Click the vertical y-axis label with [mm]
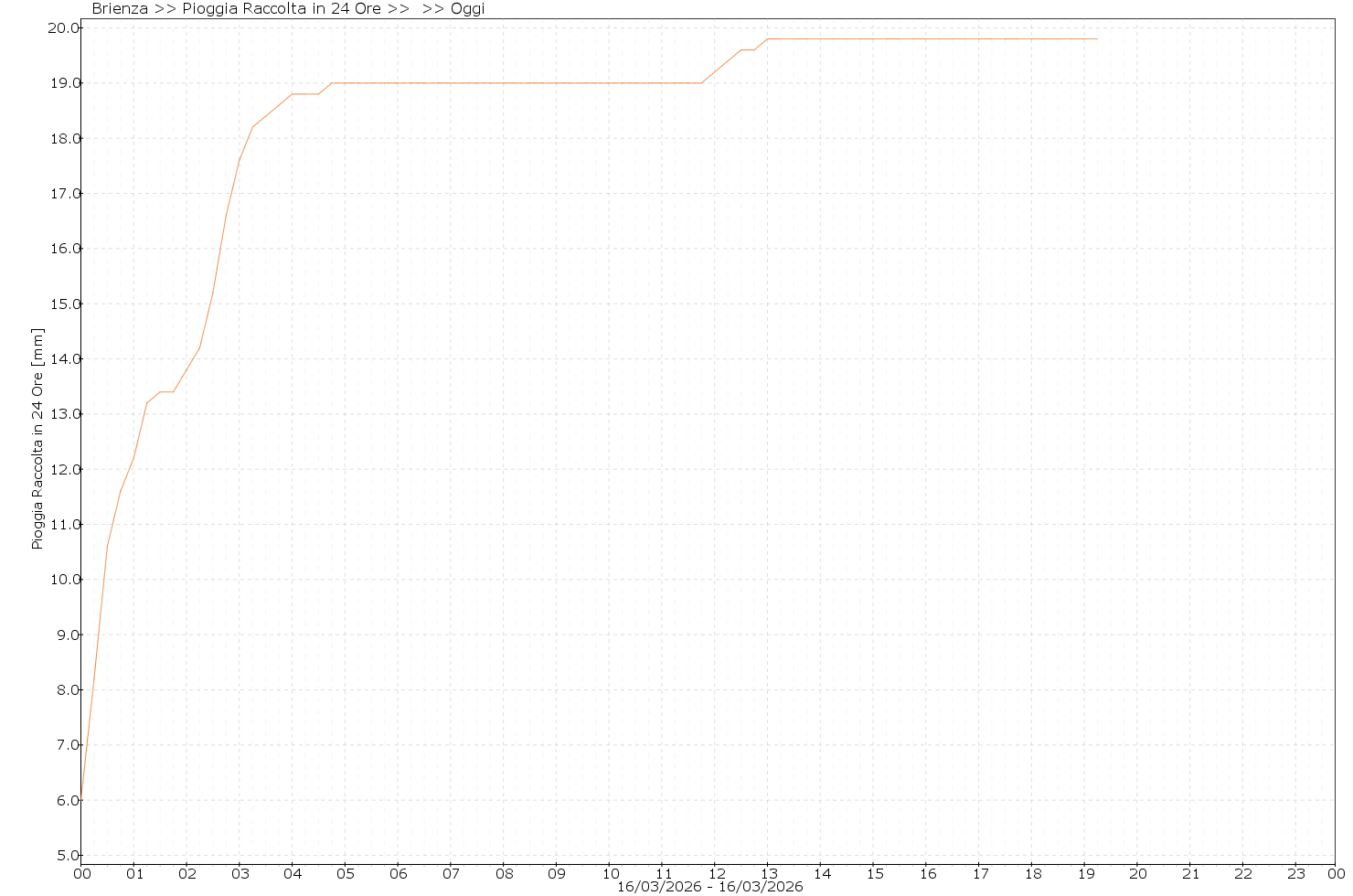Screen dimensions: 1353x896 [x=37, y=439]
